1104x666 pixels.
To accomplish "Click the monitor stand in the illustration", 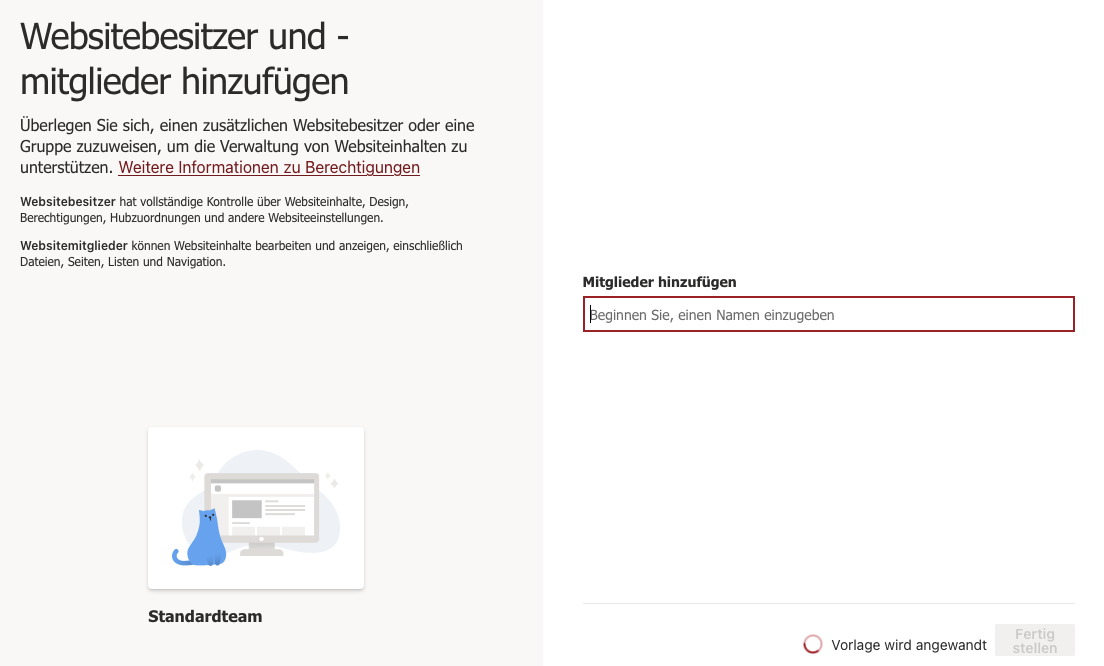I will [x=262, y=546].
